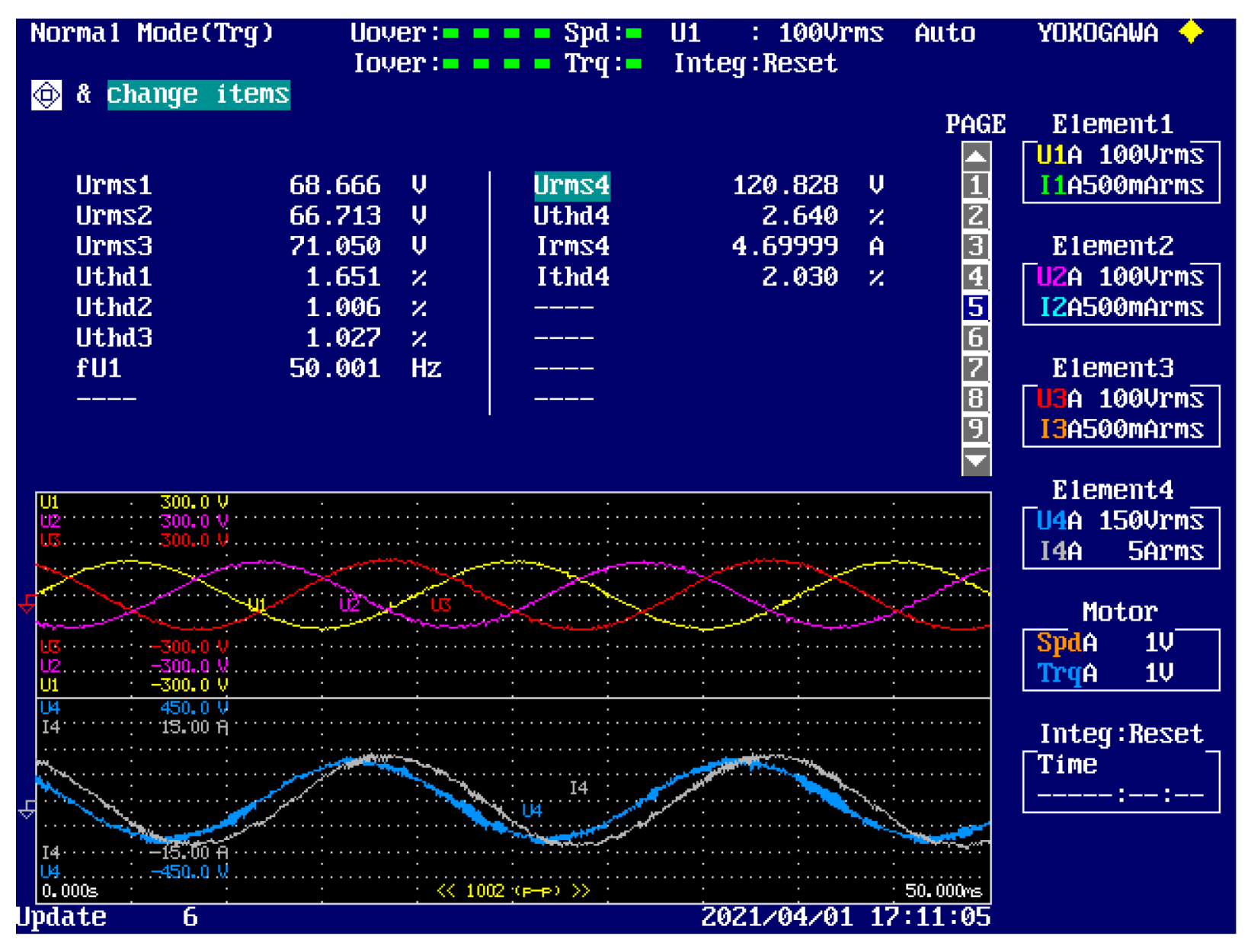The image size is (1251, 952).
Task: Click the 0.000s time-axis start label
Action: (69, 891)
